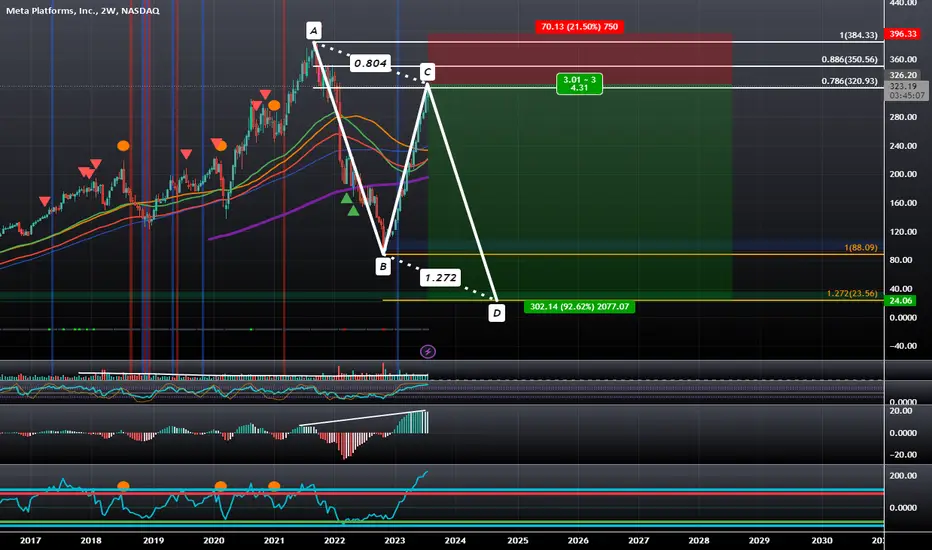Select the pattern point label B
The width and height of the screenshot is (932, 550).
coord(383,266)
